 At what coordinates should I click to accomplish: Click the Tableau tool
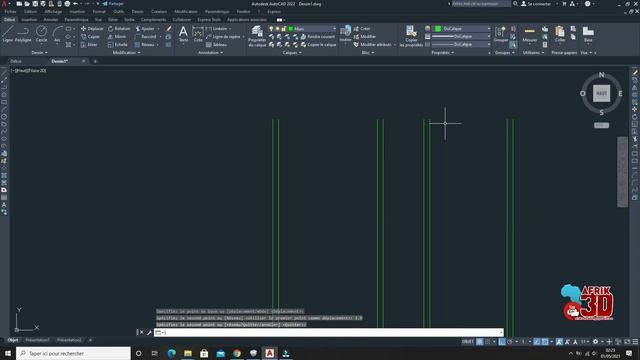[x=216, y=44]
